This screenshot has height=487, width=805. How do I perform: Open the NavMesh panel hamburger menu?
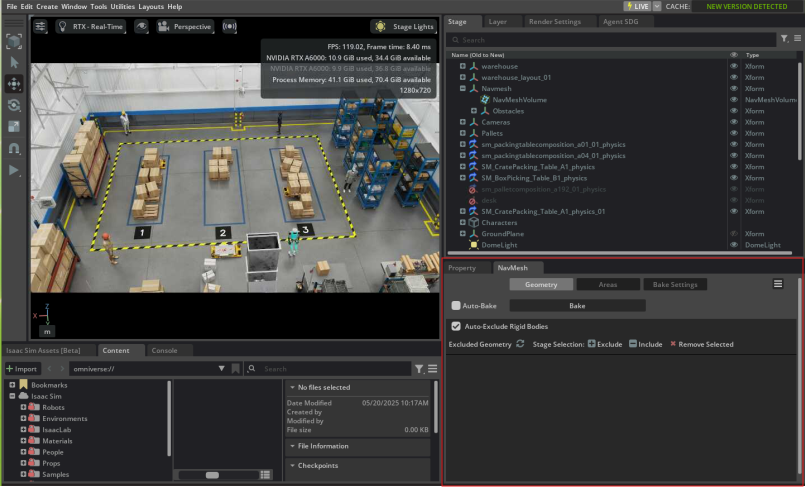click(778, 284)
